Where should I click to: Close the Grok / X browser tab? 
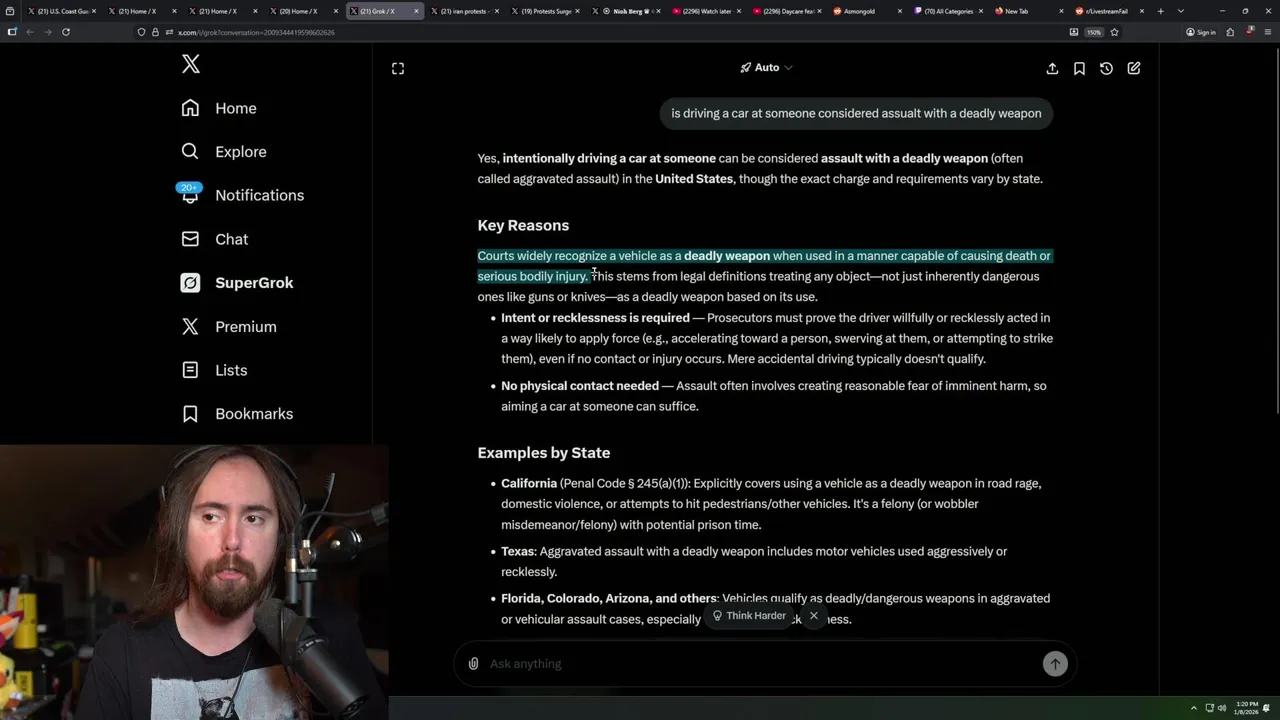click(416, 11)
